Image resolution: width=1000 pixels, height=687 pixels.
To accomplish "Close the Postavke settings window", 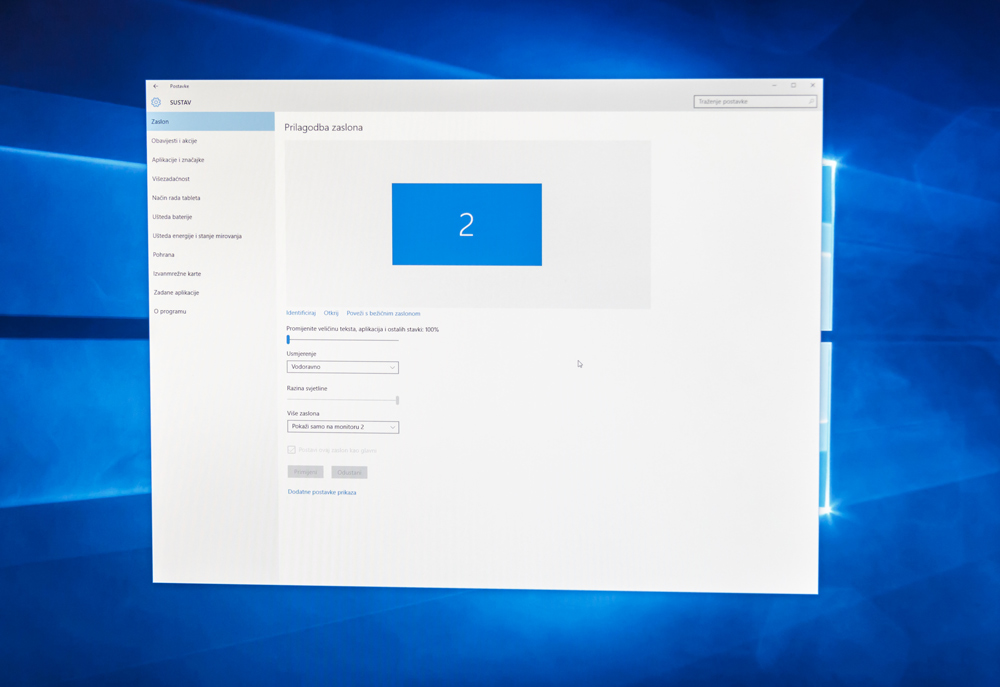I will [813, 86].
